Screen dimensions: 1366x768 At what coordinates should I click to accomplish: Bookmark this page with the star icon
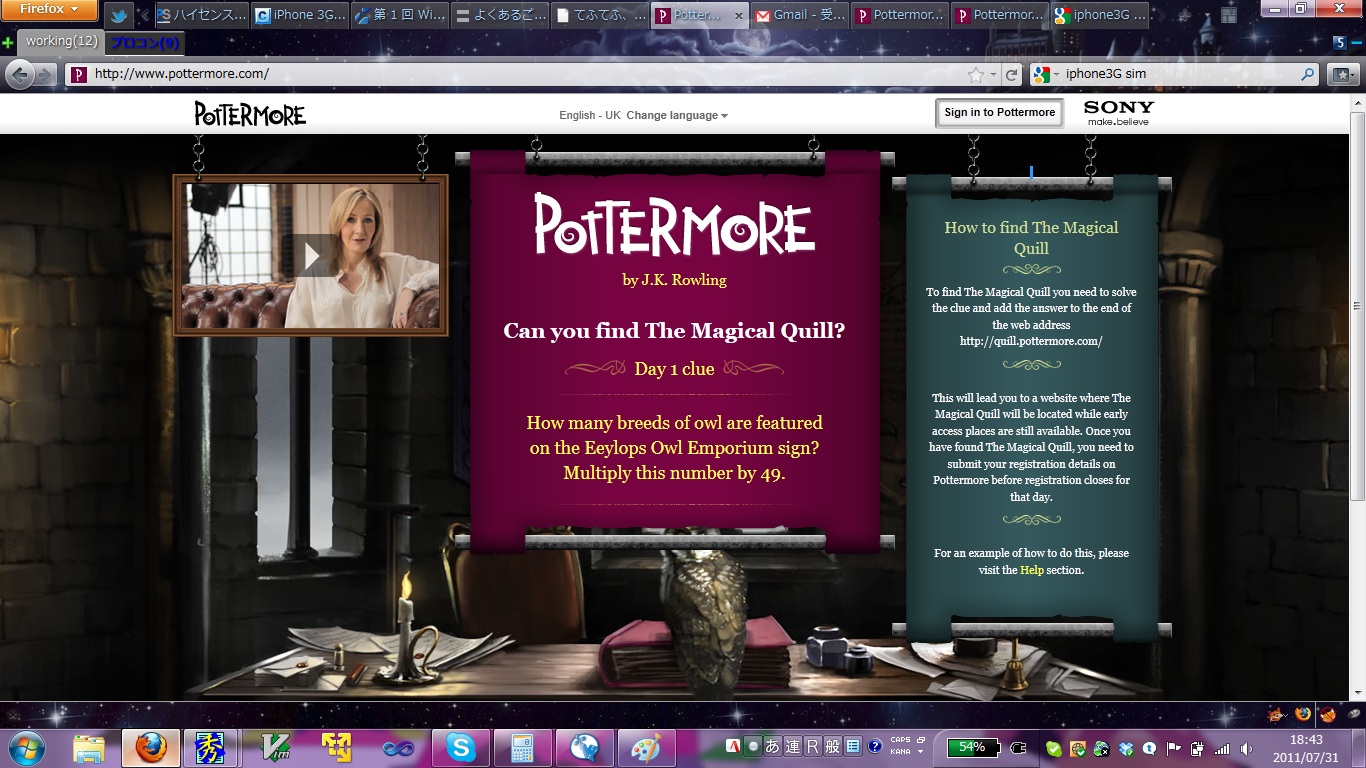(976, 74)
